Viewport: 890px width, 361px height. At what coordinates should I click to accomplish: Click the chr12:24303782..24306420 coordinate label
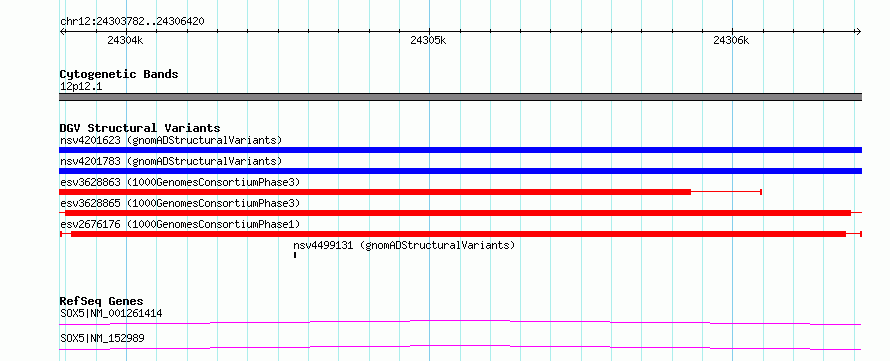point(132,22)
